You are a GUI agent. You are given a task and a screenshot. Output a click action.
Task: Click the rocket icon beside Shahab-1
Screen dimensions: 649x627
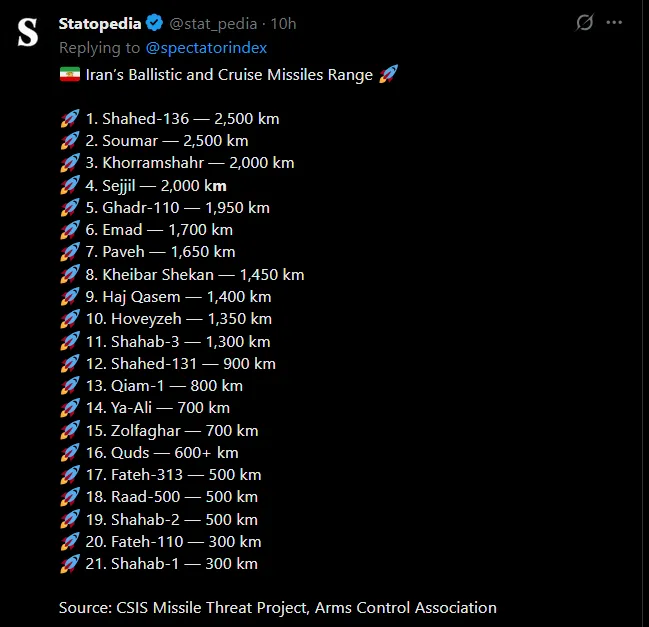(x=70, y=564)
